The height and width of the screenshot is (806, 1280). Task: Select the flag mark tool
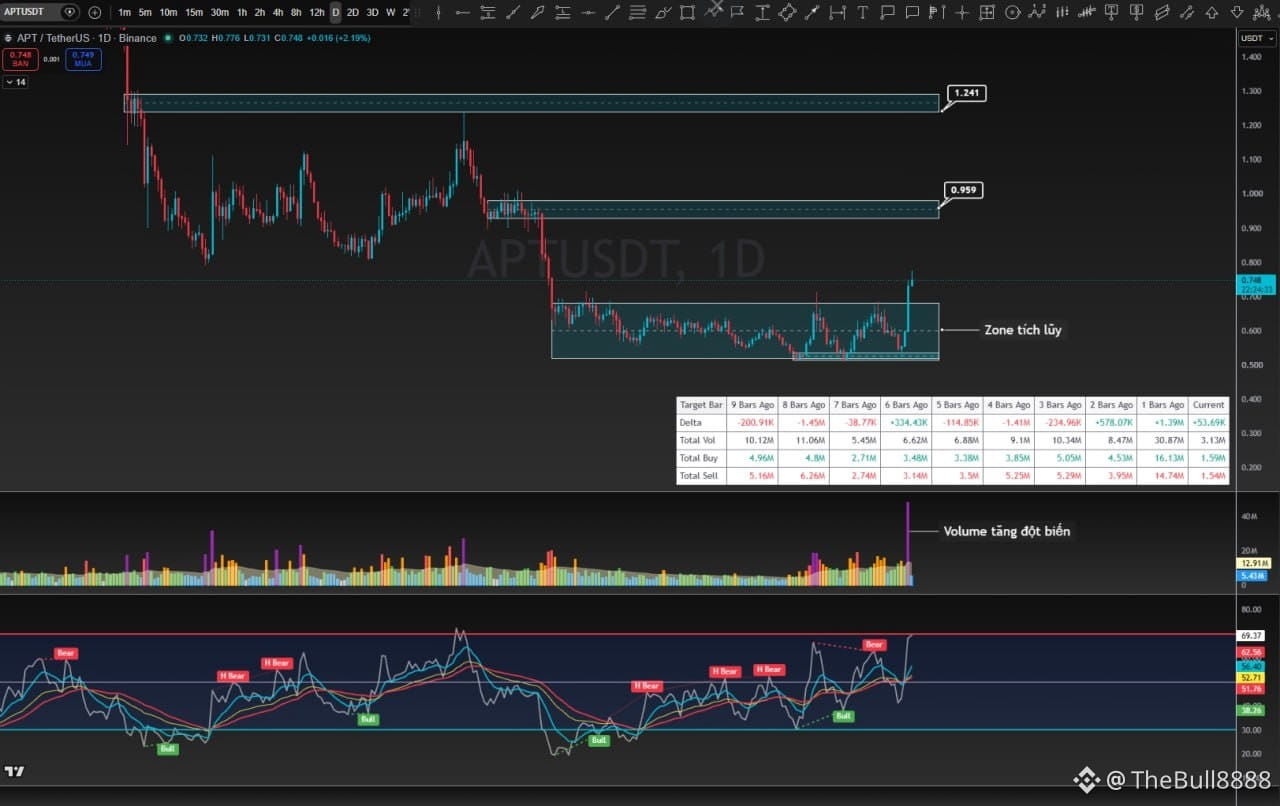click(737, 13)
